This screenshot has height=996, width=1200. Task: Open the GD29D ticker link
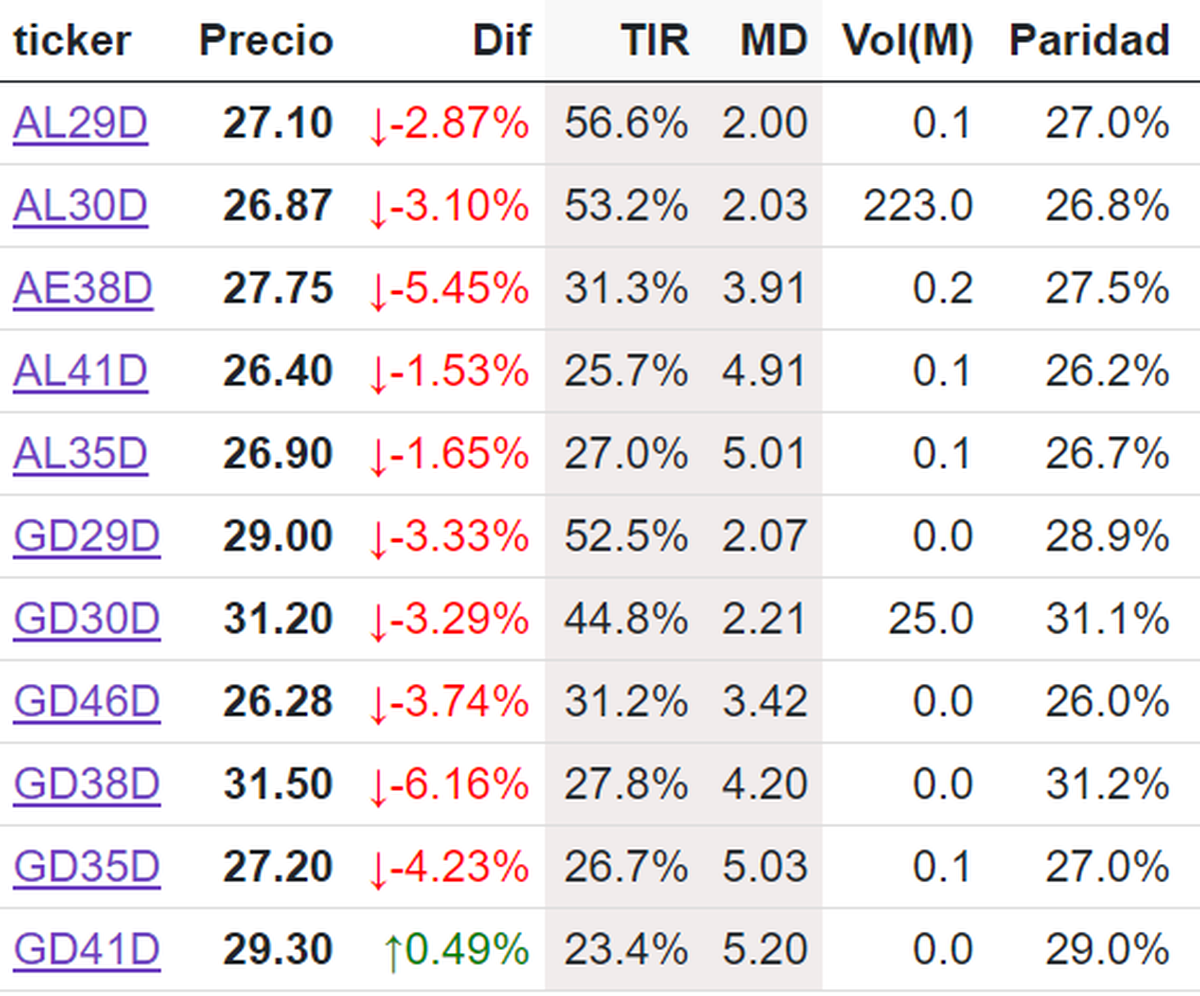86,537
